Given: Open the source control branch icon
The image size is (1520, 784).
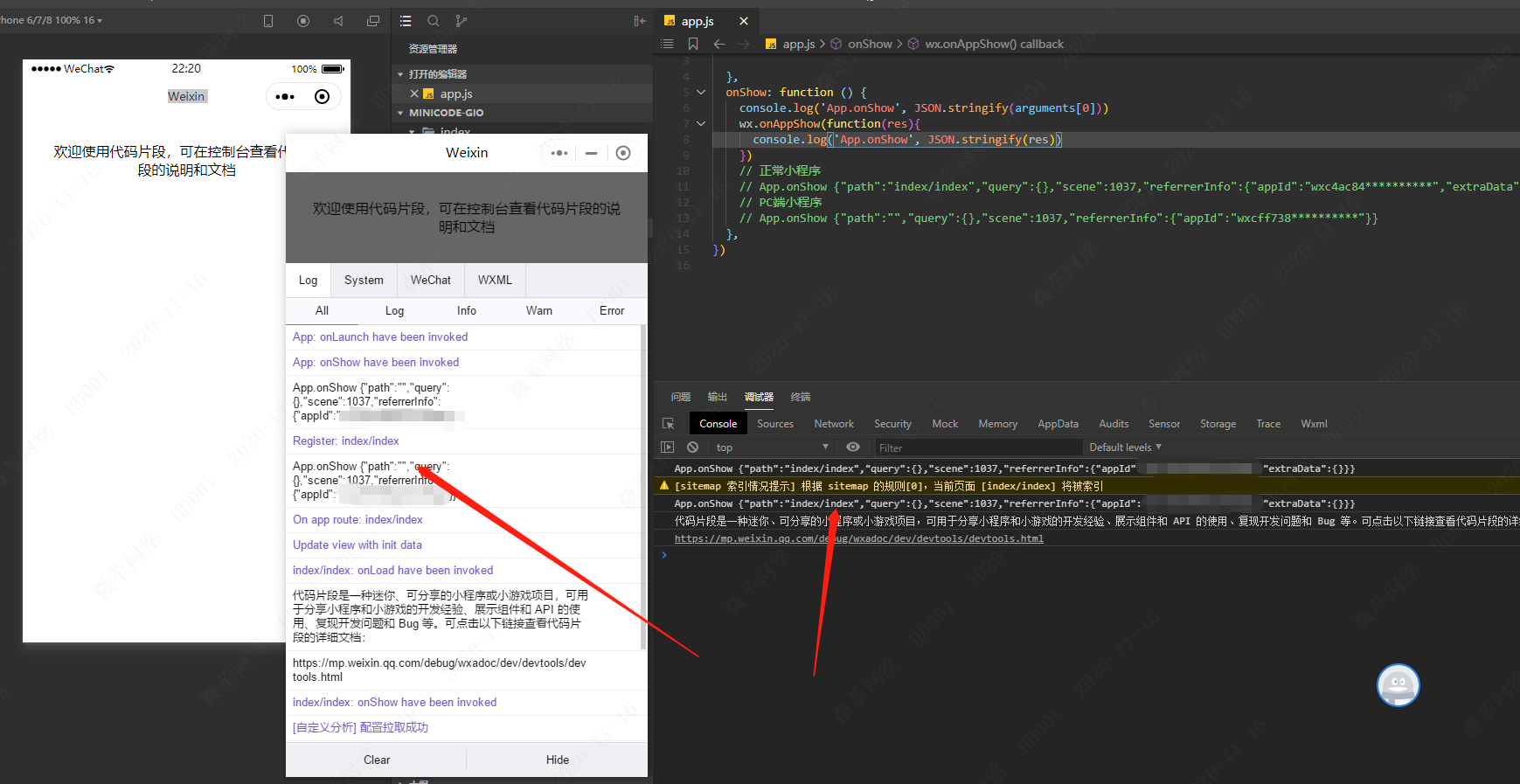Looking at the screenshot, I should coord(462,21).
